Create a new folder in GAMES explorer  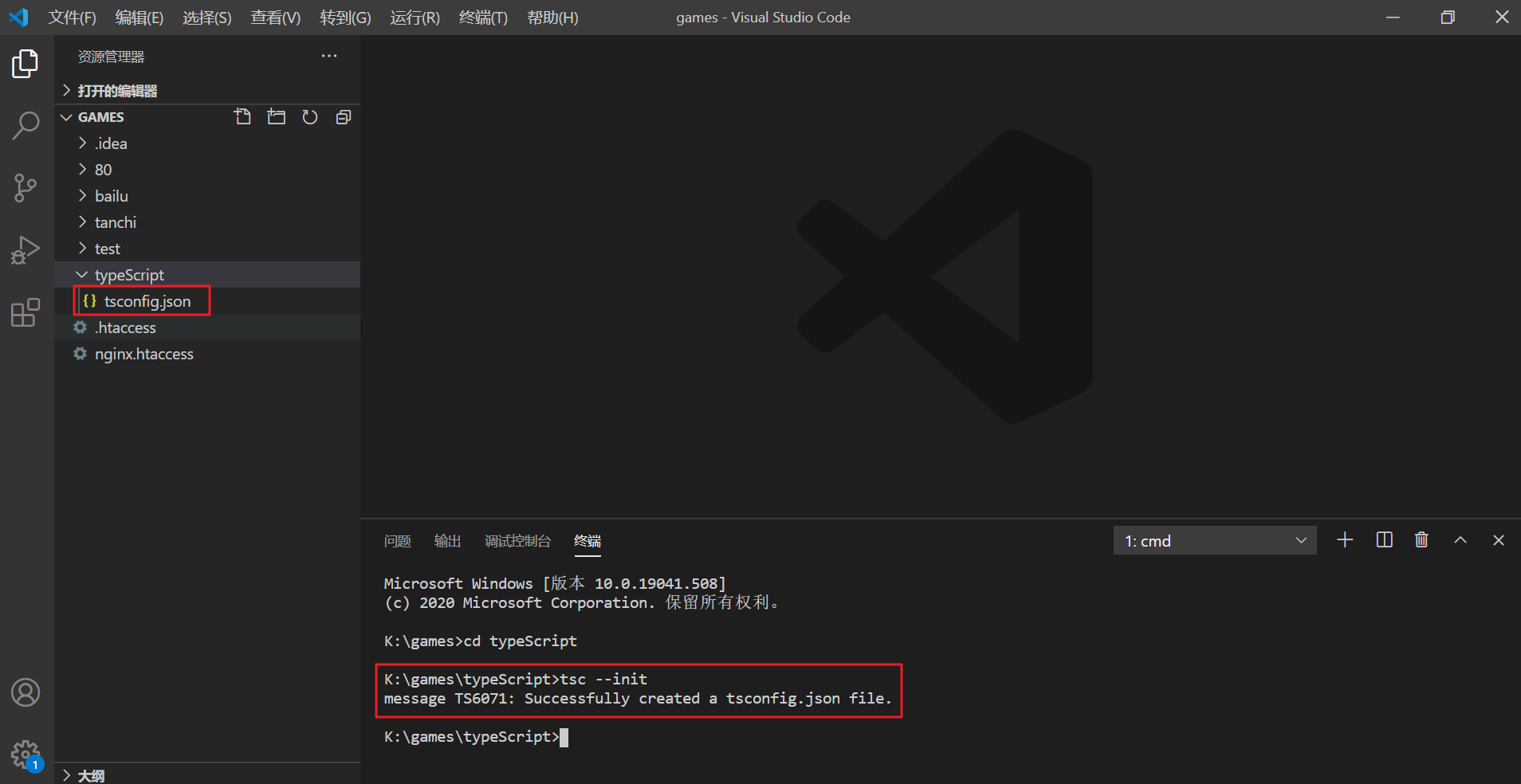coord(276,116)
